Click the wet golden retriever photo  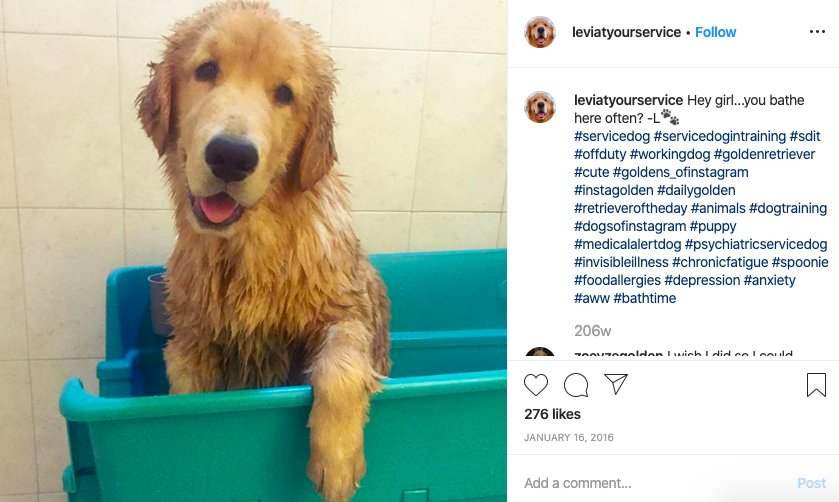(x=254, y=251)
